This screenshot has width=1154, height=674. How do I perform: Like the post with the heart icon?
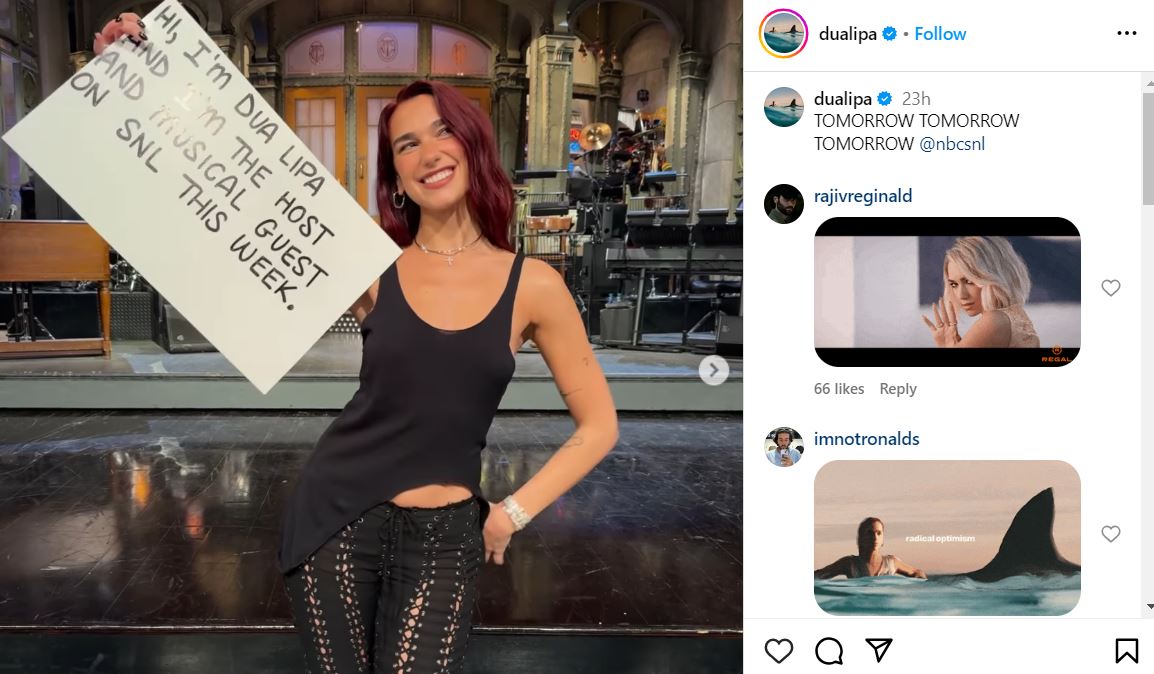(778, 651)
